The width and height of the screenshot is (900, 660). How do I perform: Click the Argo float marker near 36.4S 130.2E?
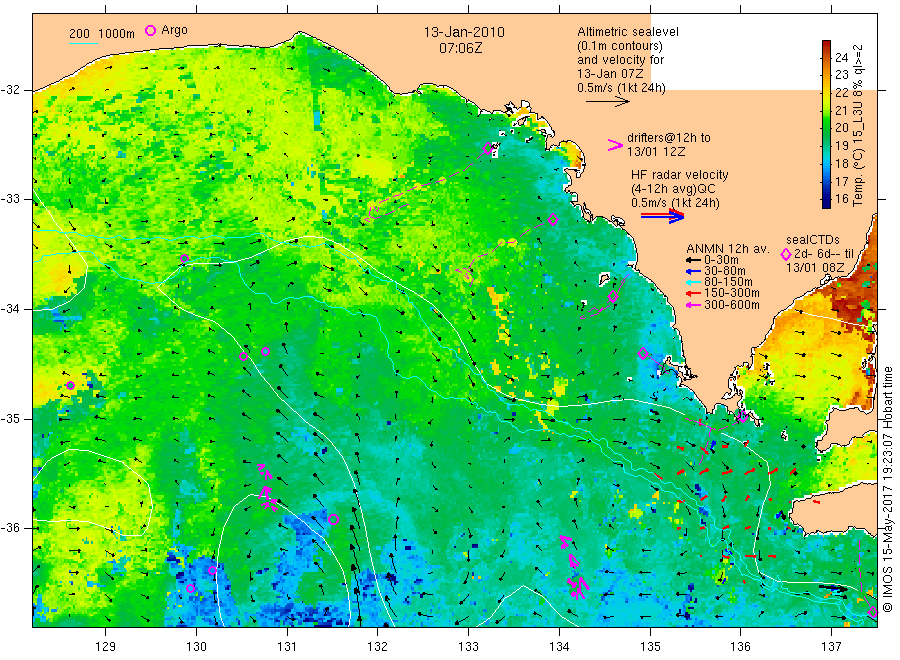click(212, 570)
